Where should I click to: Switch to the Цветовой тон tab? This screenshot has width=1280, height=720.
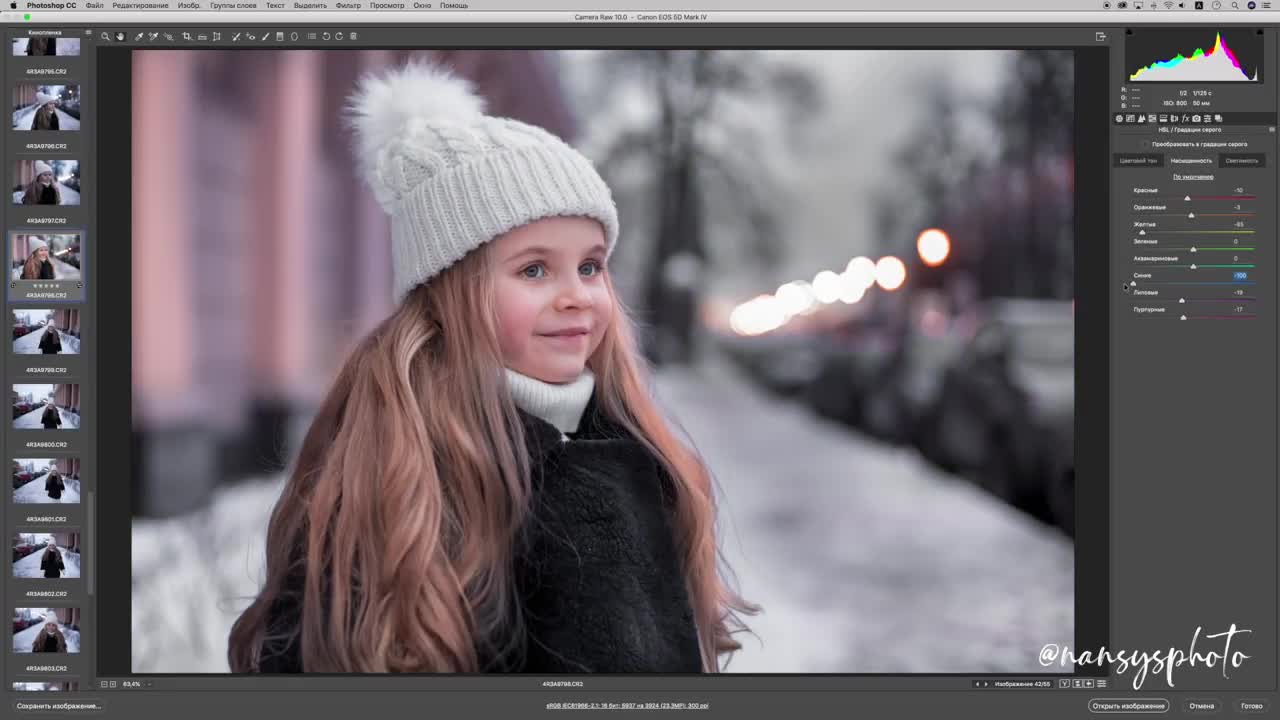pos(1138,160)
